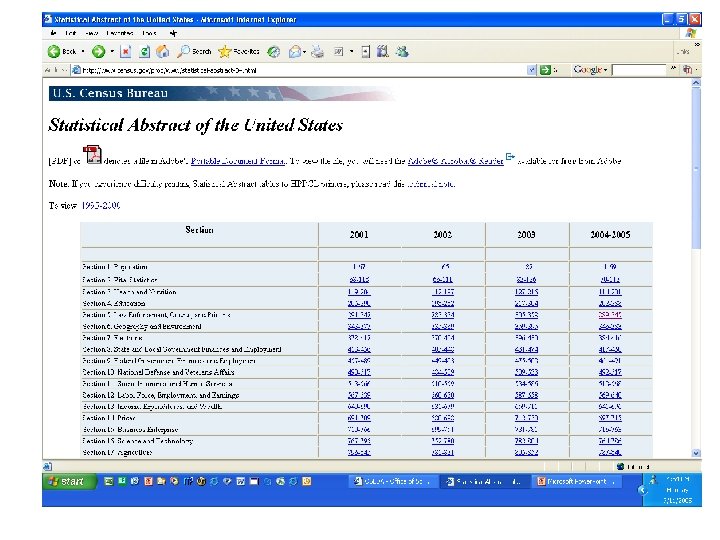Click the page icon in address bar
720x540 pixels.
[x=77, y=70]
